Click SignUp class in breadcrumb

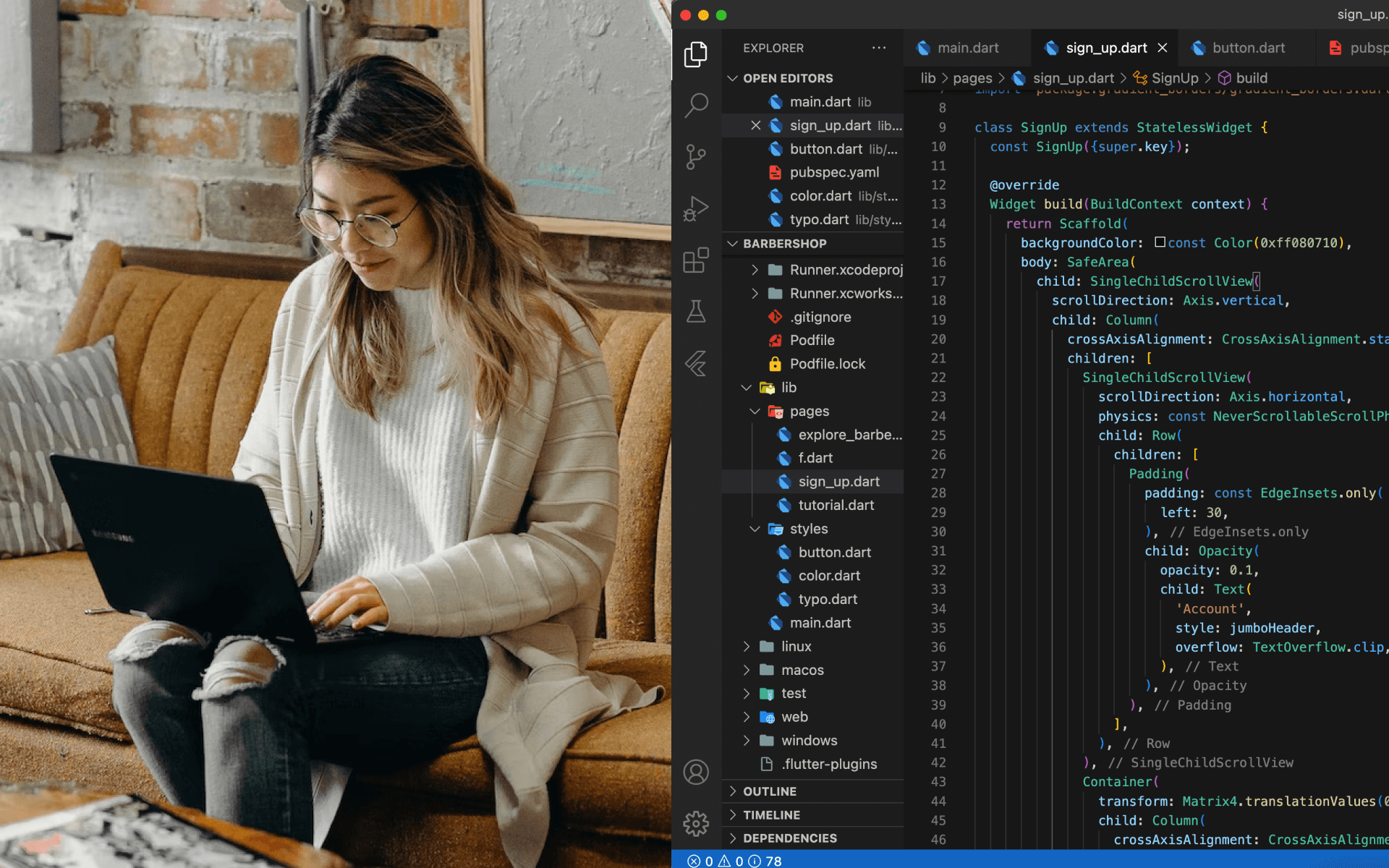1166,78
